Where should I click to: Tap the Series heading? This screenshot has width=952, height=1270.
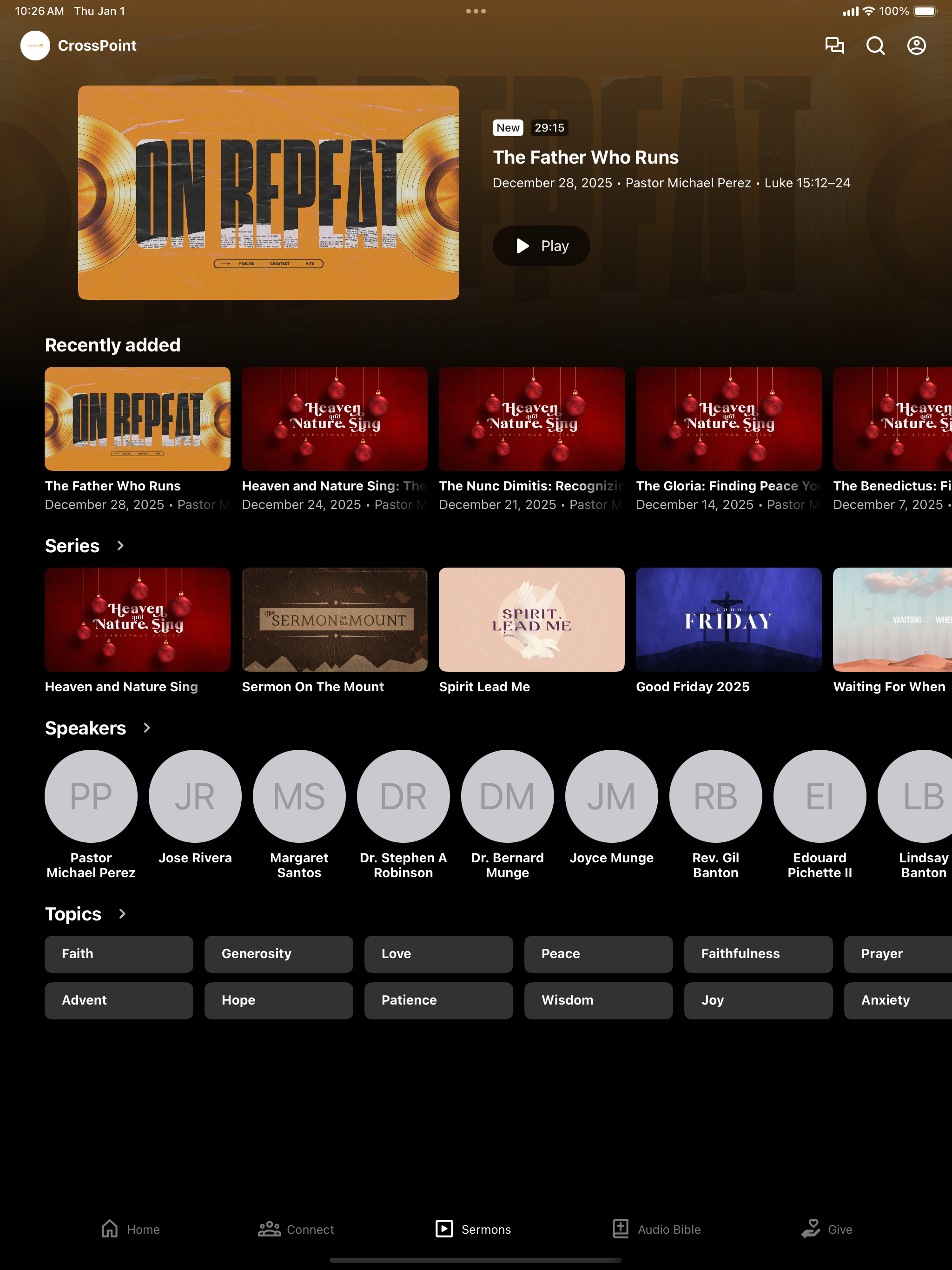click(73, 545)
